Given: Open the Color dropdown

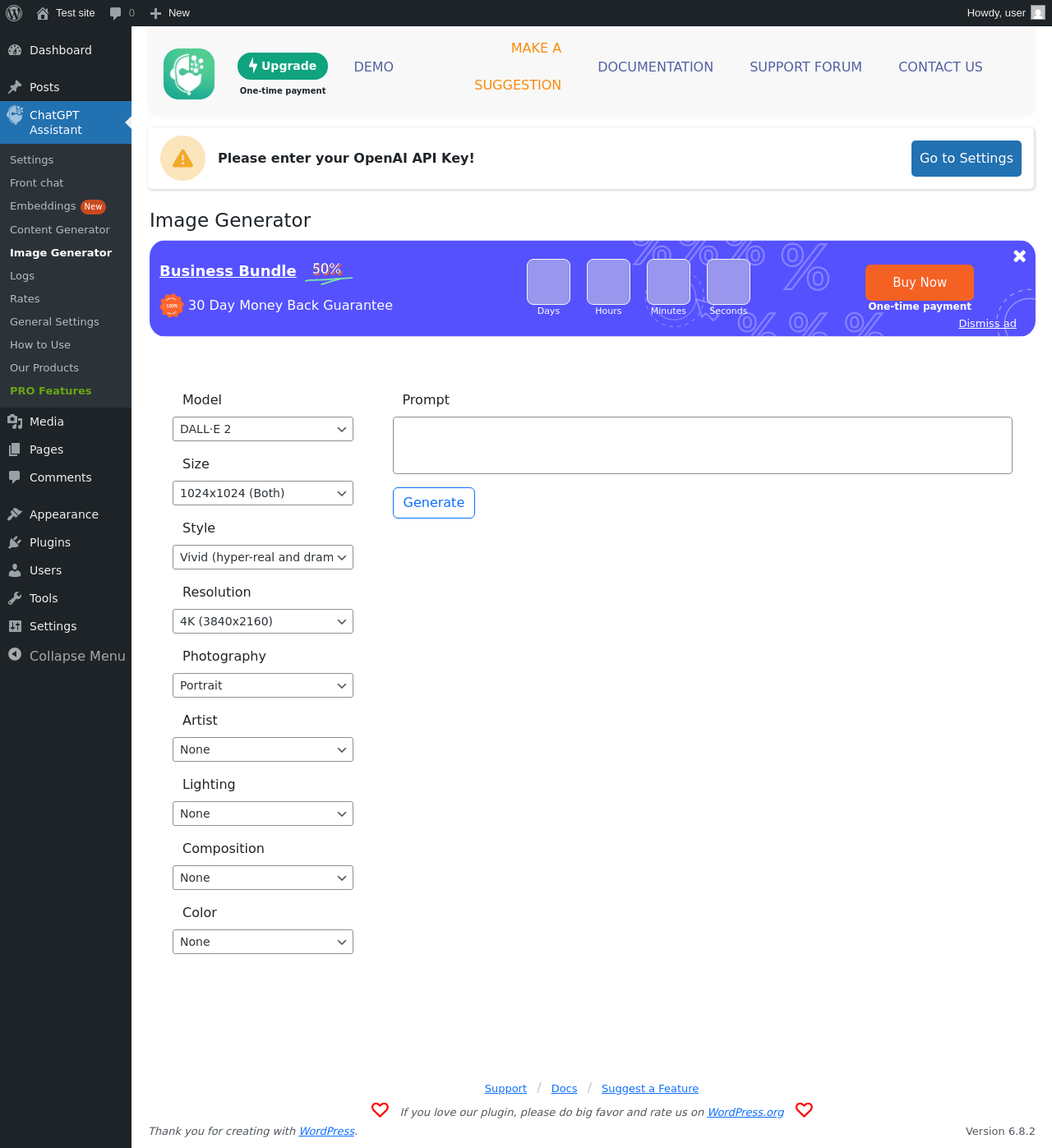Looking at the screenshot, I should (x=263, y=942).
